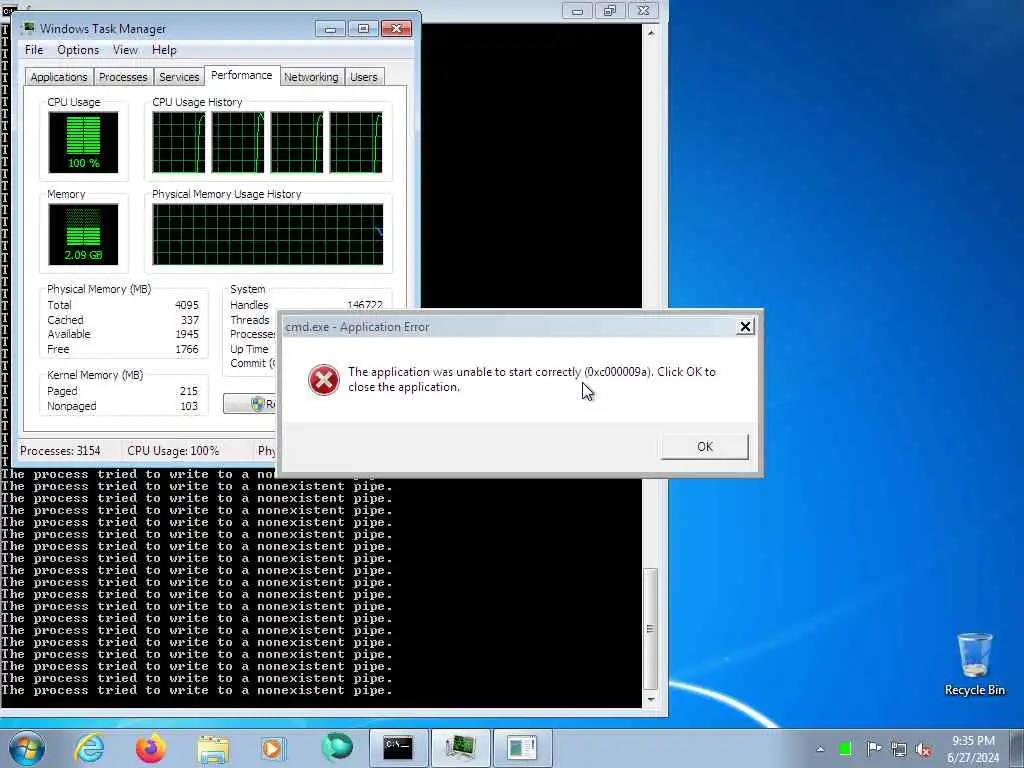The image size is (1024, 768).
Task: Close the command prompt window
Action: coord(643,10)
